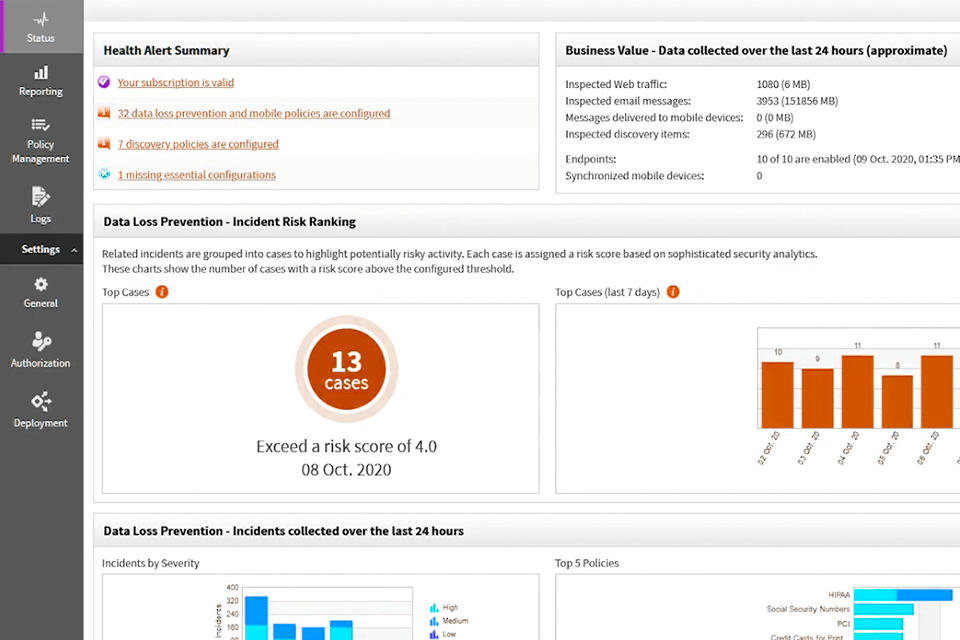Image resolution: width=960 pixels, height=640 pixels.
Task: Select the 'Exceed a risk score of 4.0' text
Action: tap(347, 446)
